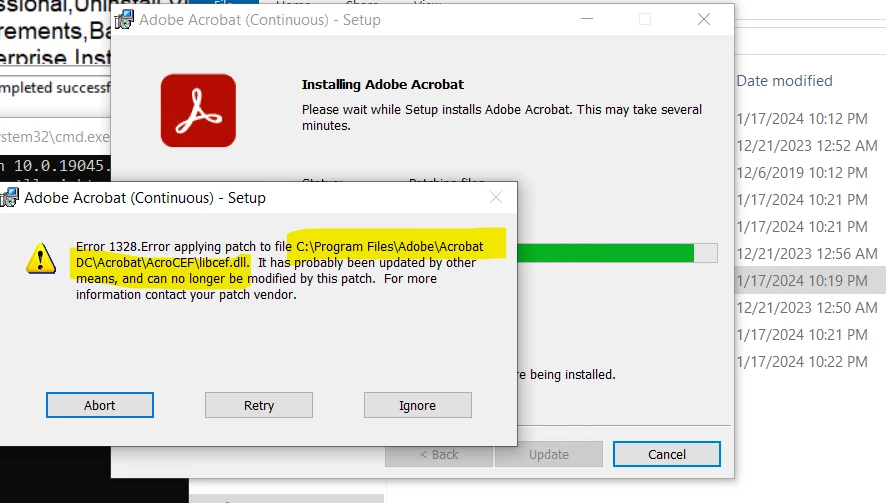
Task: Close the Error 1328 dialog
Action: point(496,197)
